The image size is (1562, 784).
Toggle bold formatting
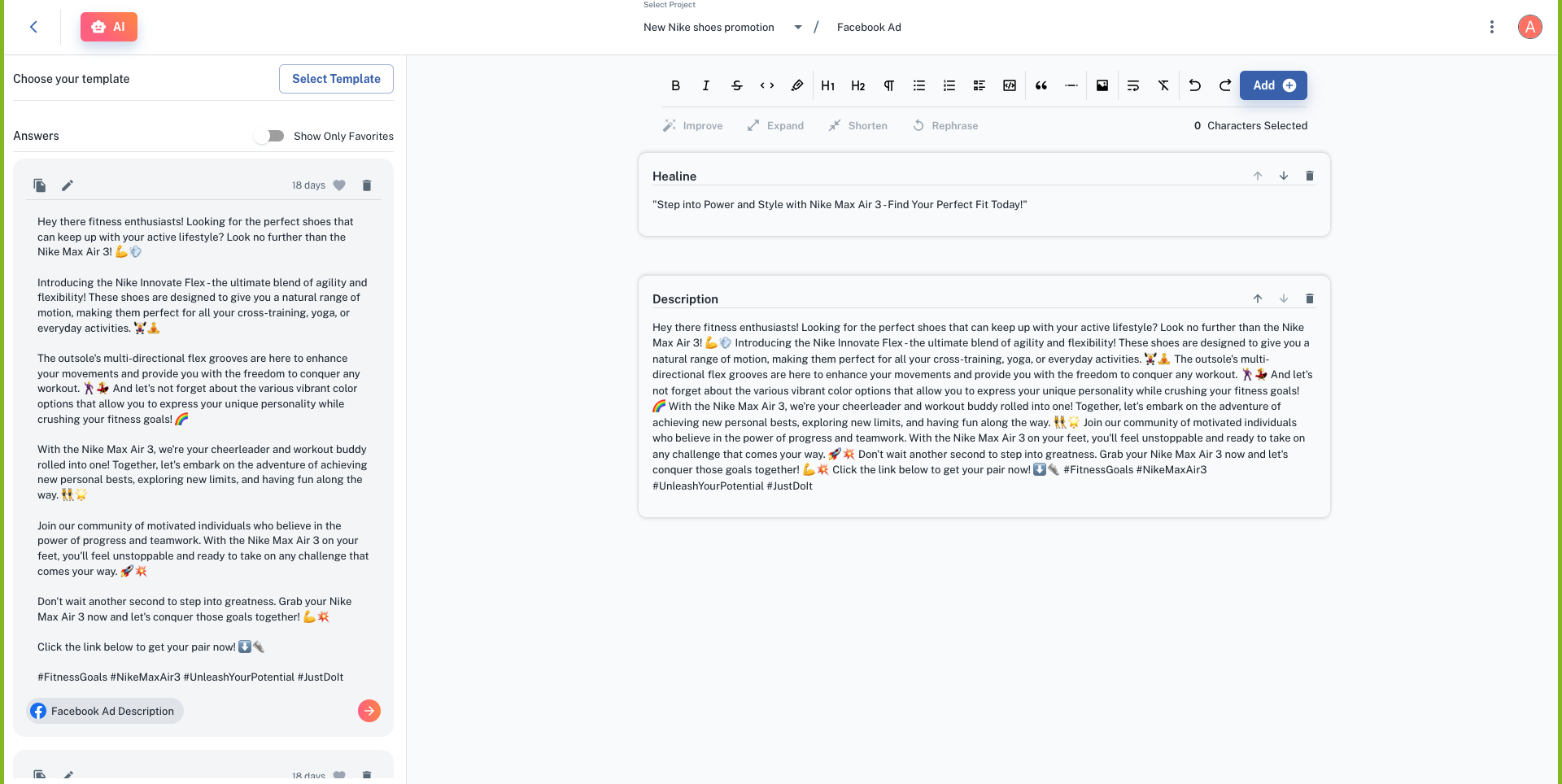pyautogui.click(x=675, y=85)
